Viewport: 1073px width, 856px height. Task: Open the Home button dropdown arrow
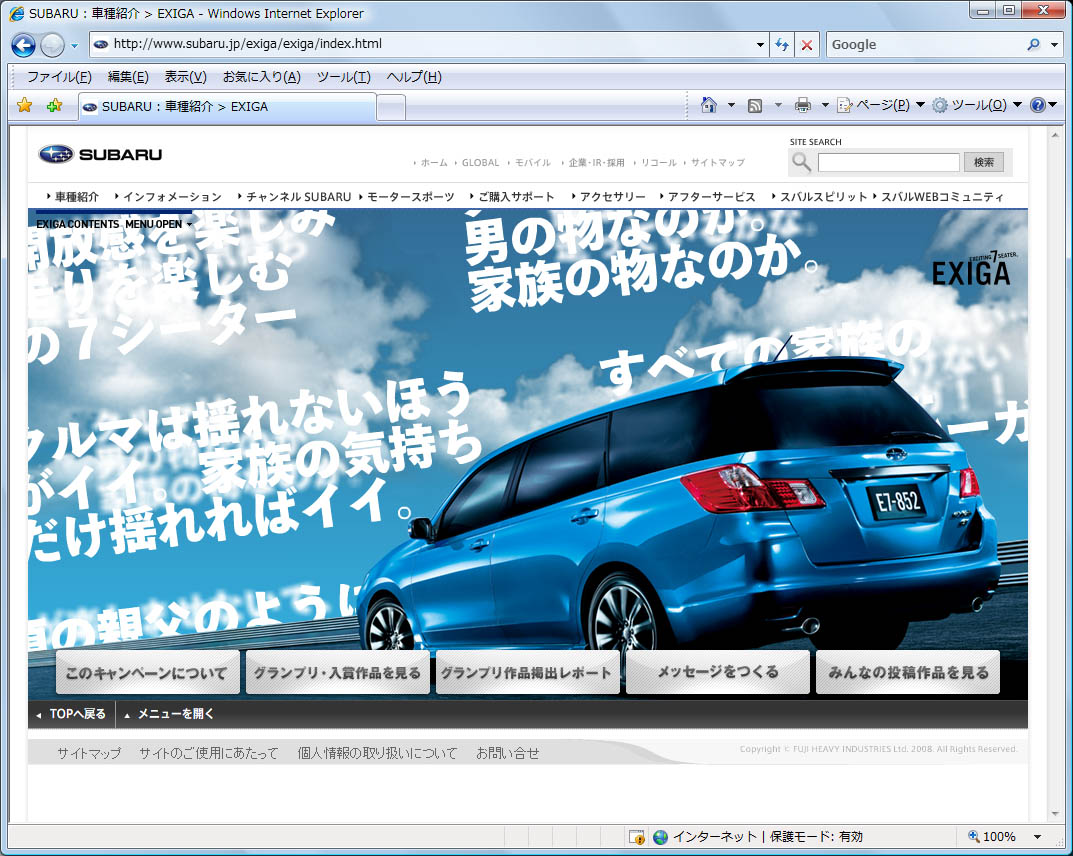coord(731,105)
